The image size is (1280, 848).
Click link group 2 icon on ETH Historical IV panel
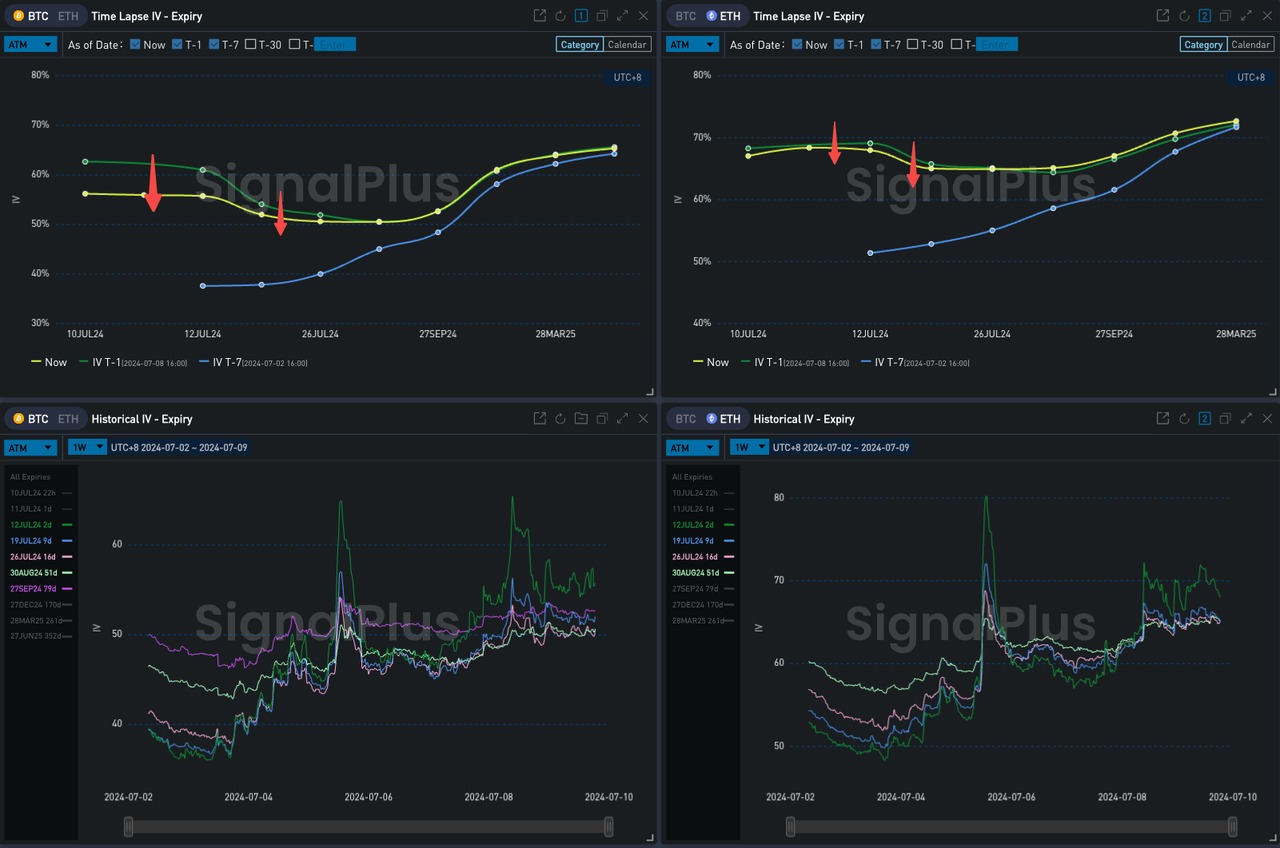(1204, 419)
